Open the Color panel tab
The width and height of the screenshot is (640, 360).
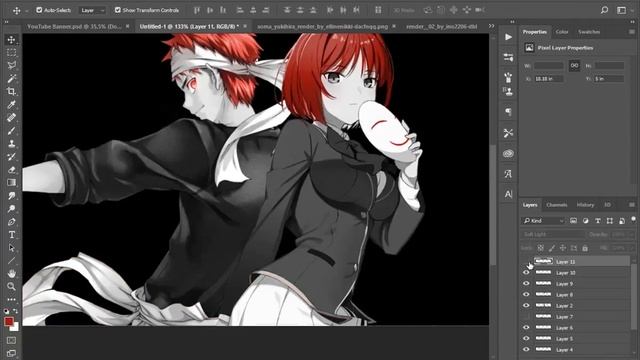coord(562,32)
